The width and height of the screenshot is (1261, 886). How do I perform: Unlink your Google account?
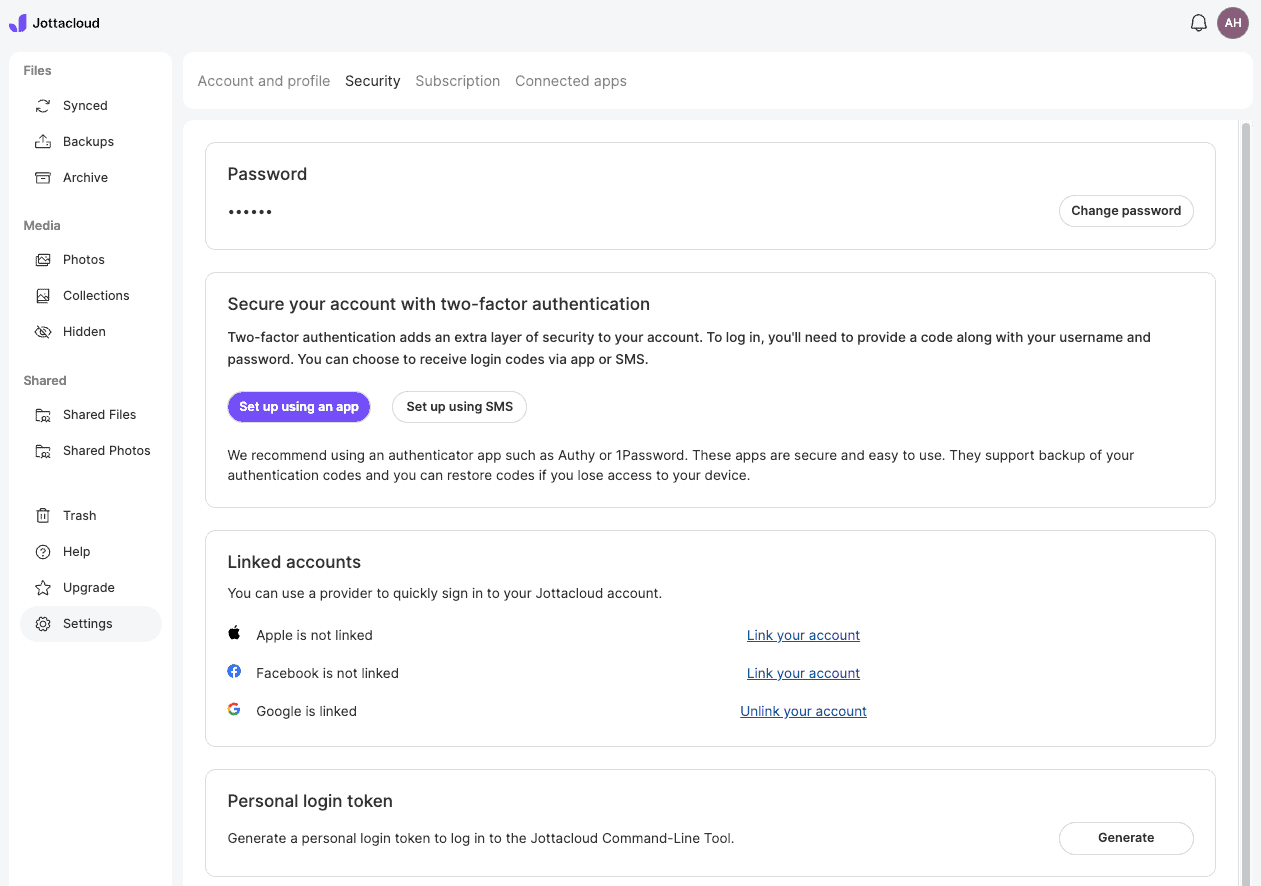coord(803,711)
